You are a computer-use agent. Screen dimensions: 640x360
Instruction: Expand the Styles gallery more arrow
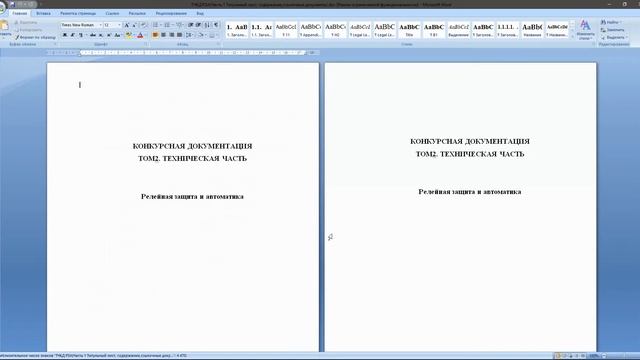572,36
